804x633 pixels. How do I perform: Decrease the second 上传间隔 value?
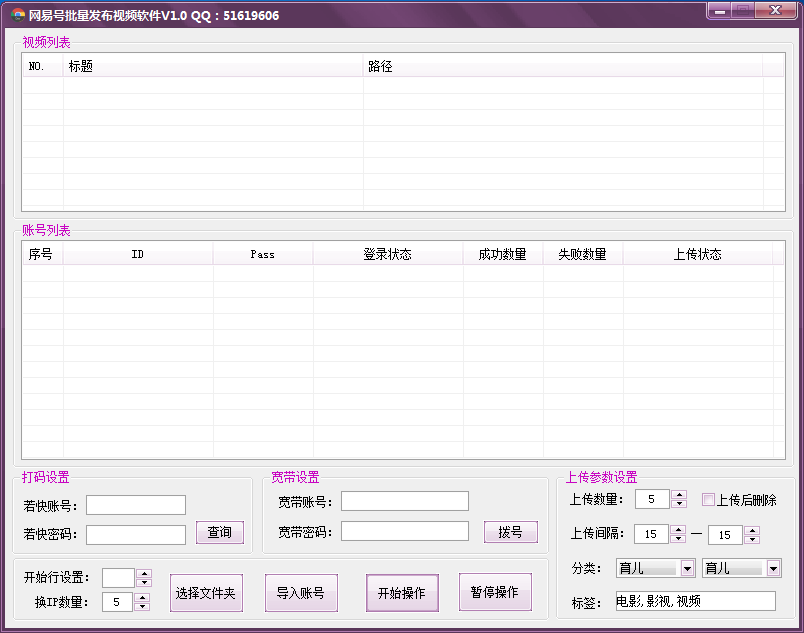[x=752, y=539]
